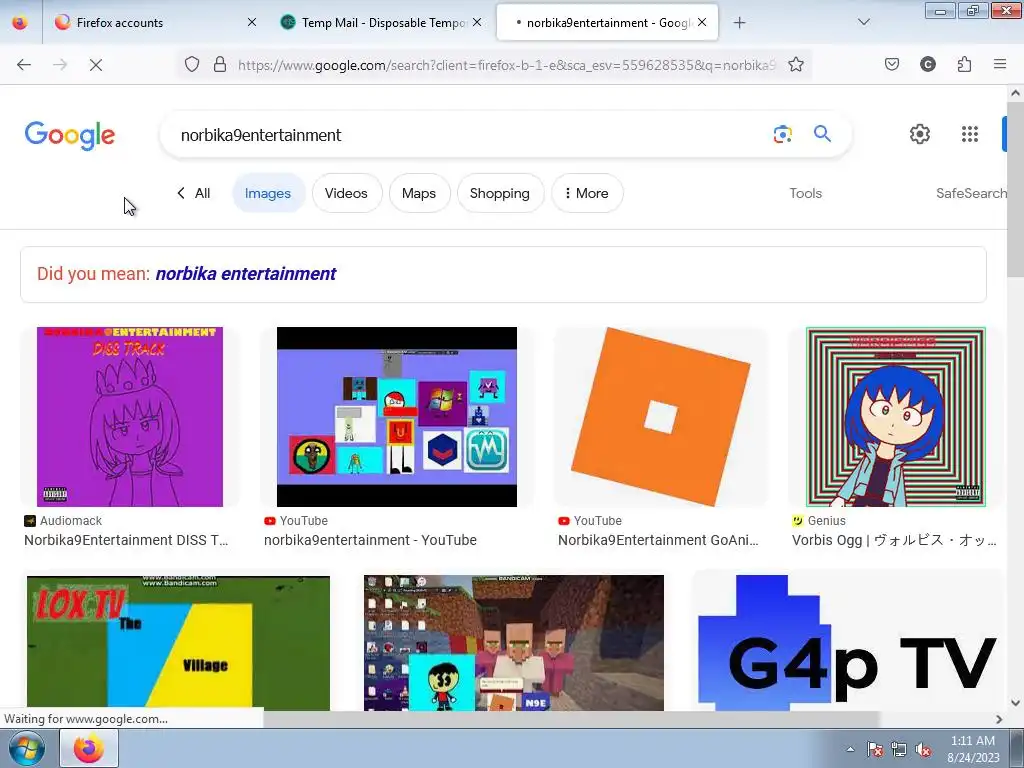
Task: Open Google quick settings gear
Action: click(x=920, y=134)
